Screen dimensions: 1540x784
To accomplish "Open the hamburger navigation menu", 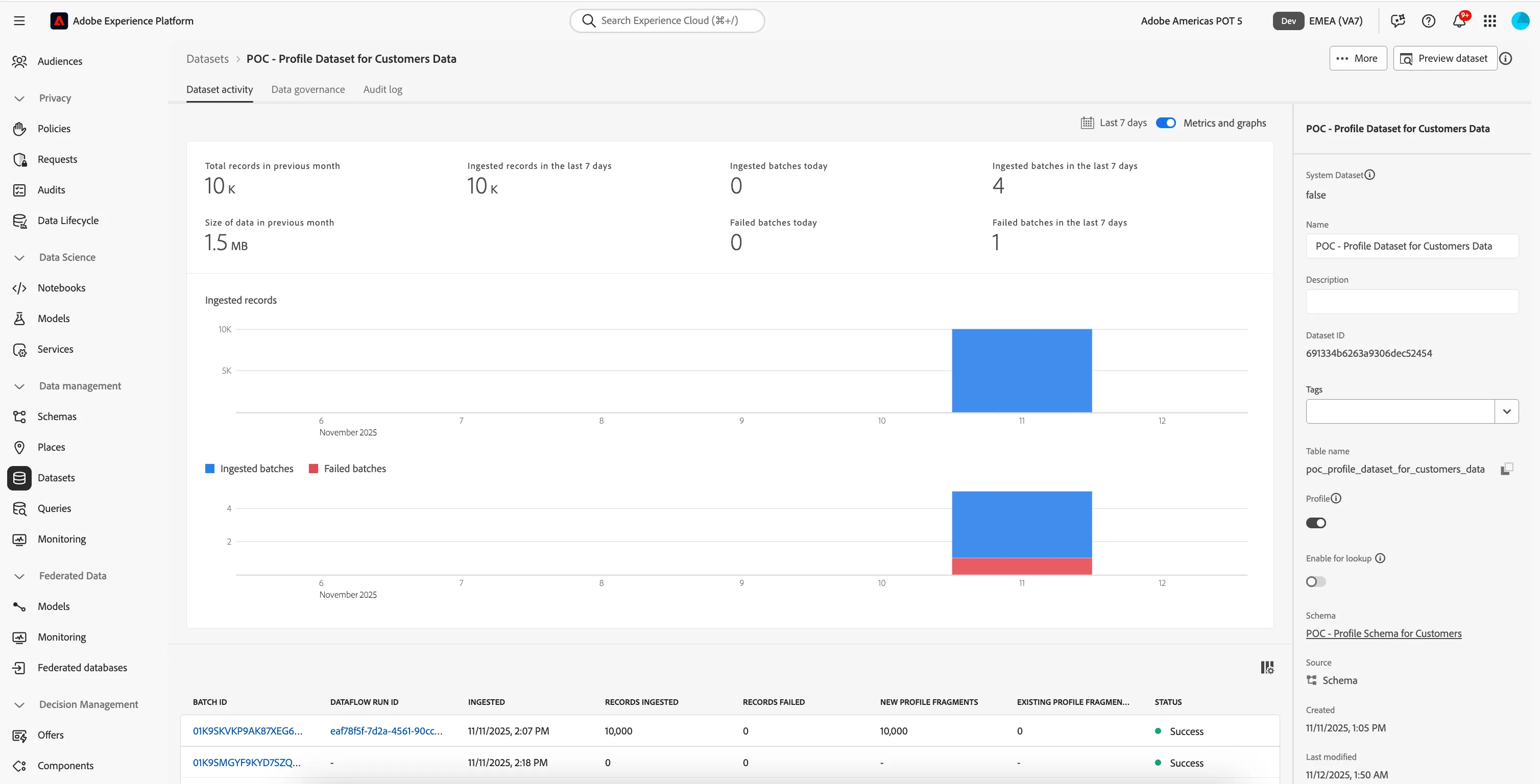I will [19, 21].
